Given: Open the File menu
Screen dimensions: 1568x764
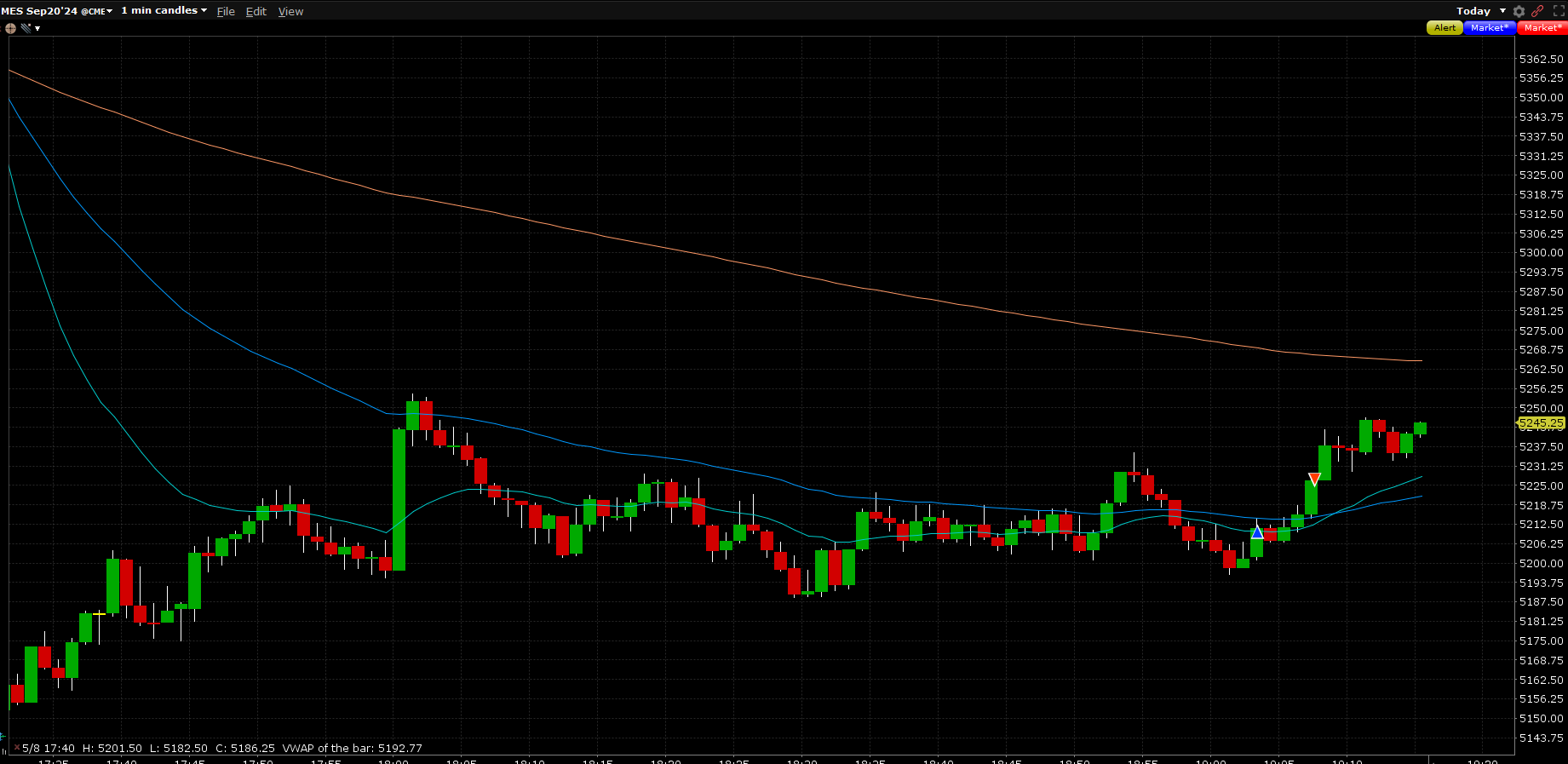Looking at the screenshot, I should (x=226, y=11).
